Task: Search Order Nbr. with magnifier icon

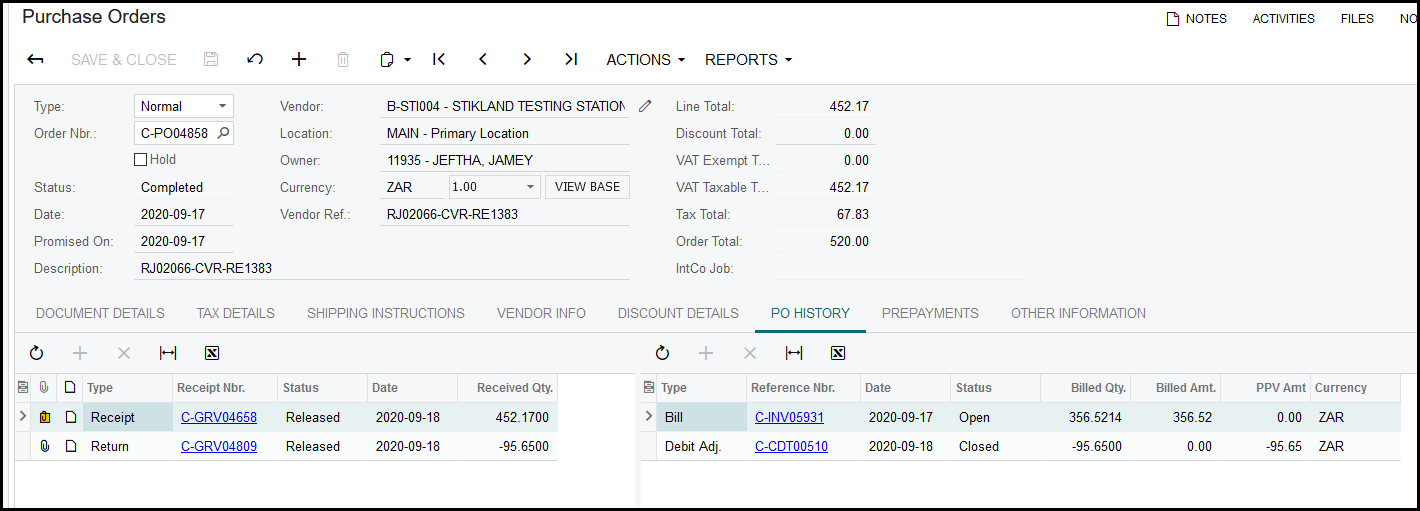Action: [223, 133]
